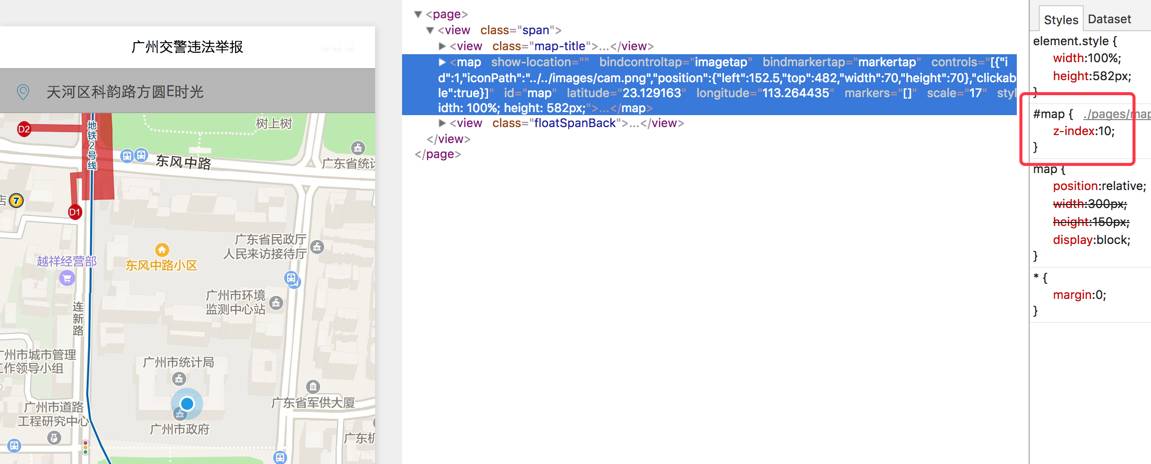Click the location pin icon in address bar
1151x464 pixels.
pyautogui.click(x=23, y=92)
